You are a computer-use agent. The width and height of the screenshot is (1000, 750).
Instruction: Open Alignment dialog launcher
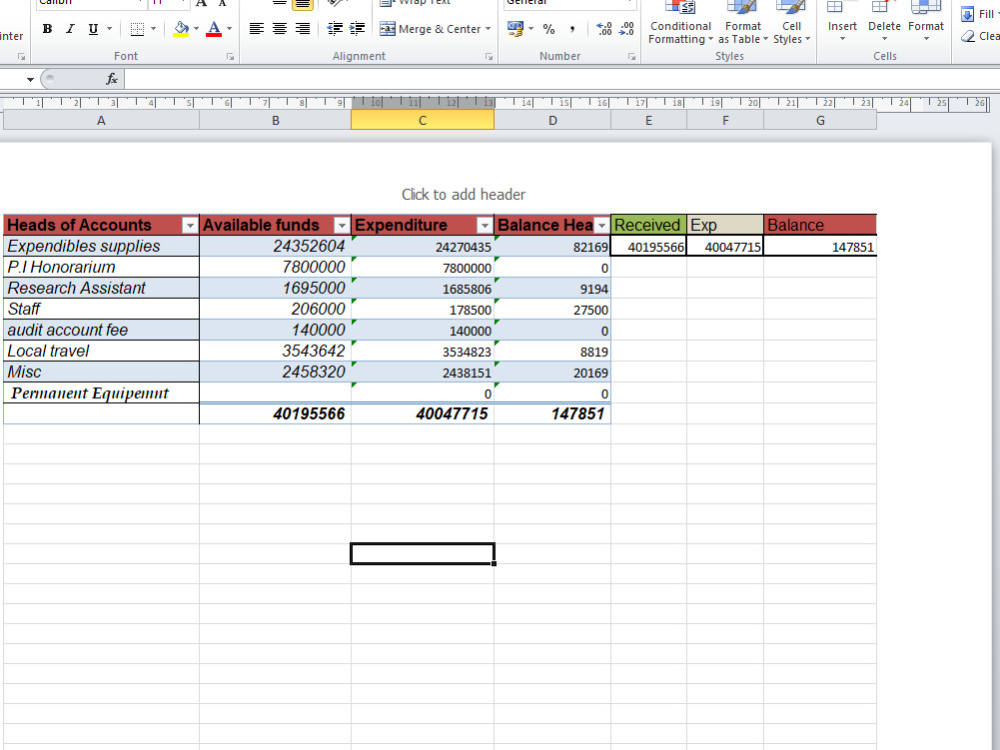coord(489,57)
